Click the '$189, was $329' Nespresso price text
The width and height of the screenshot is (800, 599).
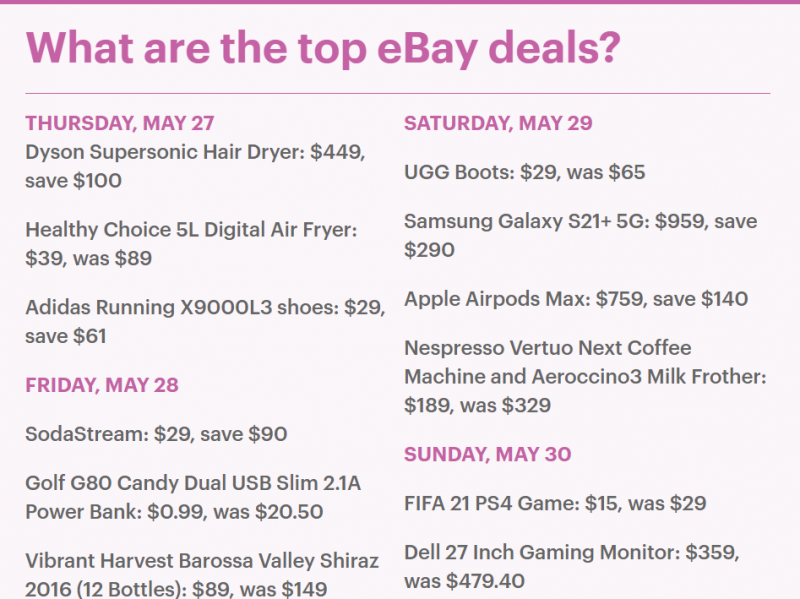(478, 406)
